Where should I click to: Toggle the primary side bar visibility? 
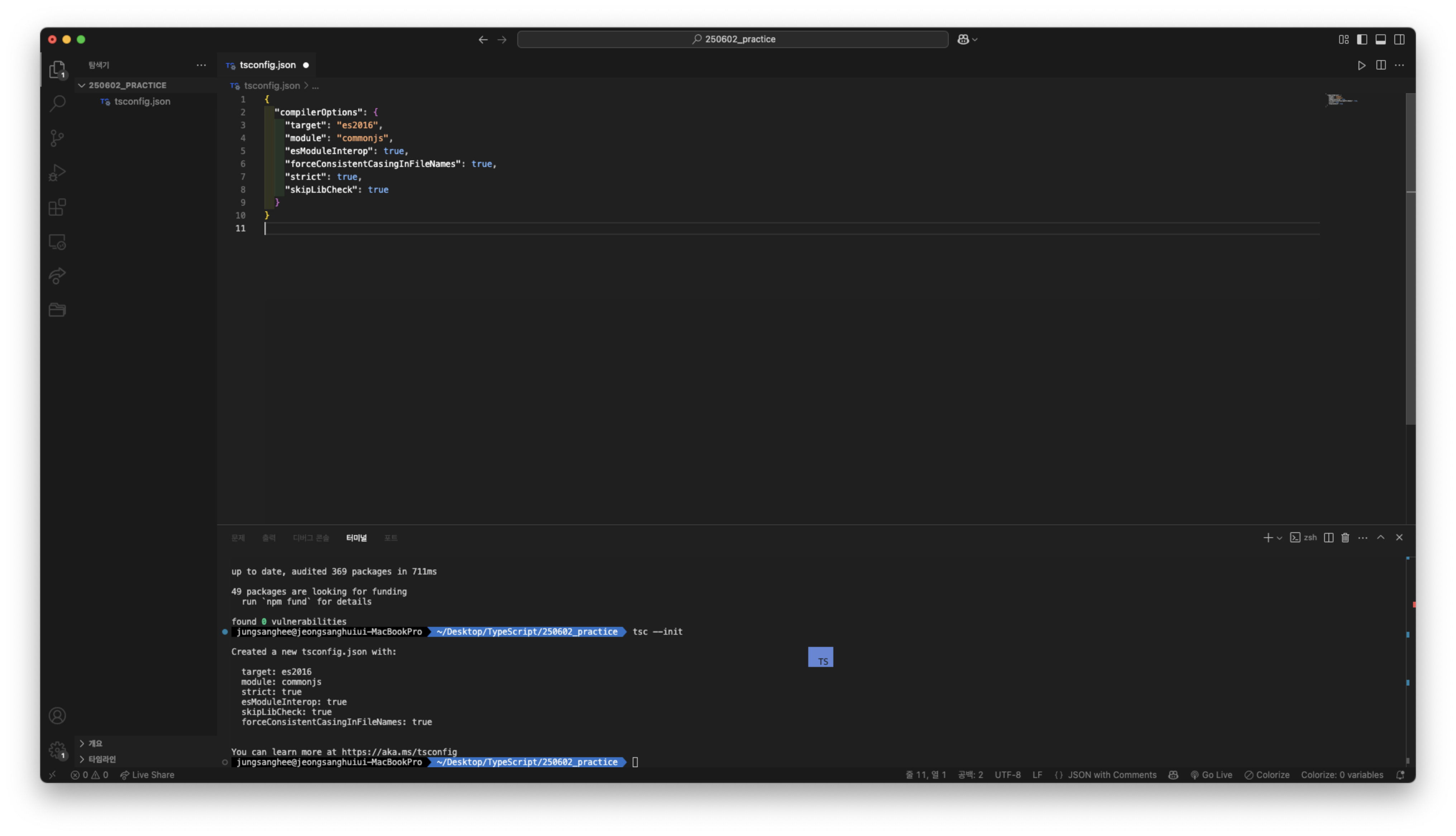[x=1362, y=39]
